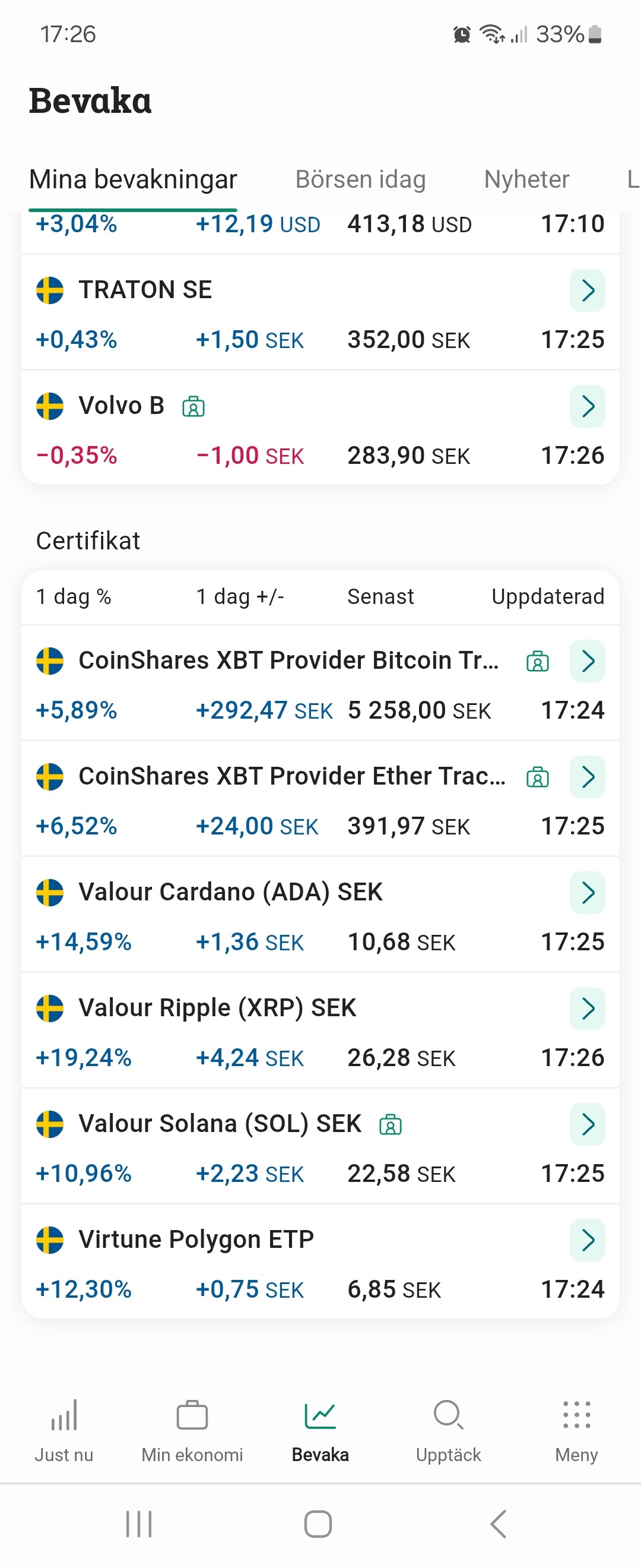This screenshot has height=1568, width=641.
Task: Tap the Volvo B stock name
Action: pyautogui.click(x=122, y=406)
